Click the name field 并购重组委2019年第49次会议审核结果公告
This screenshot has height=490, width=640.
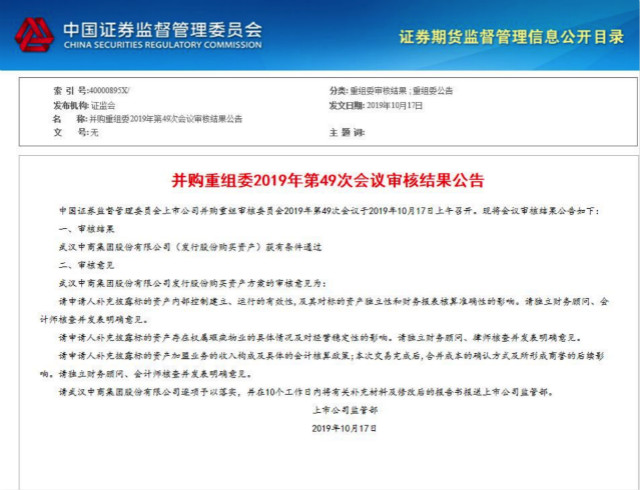click(166, 119)
